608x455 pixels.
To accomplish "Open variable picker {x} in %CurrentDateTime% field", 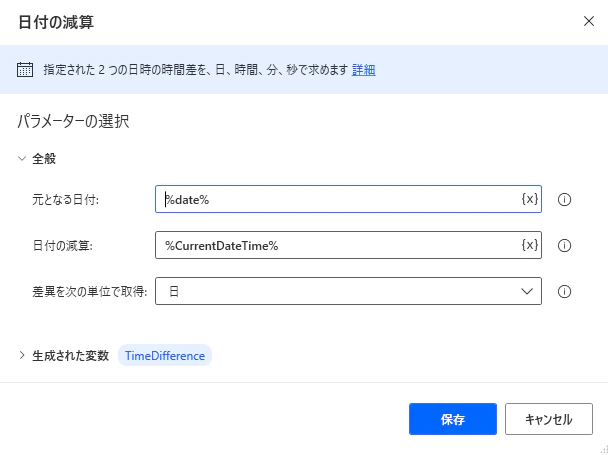I will click(x=530, y=245).
